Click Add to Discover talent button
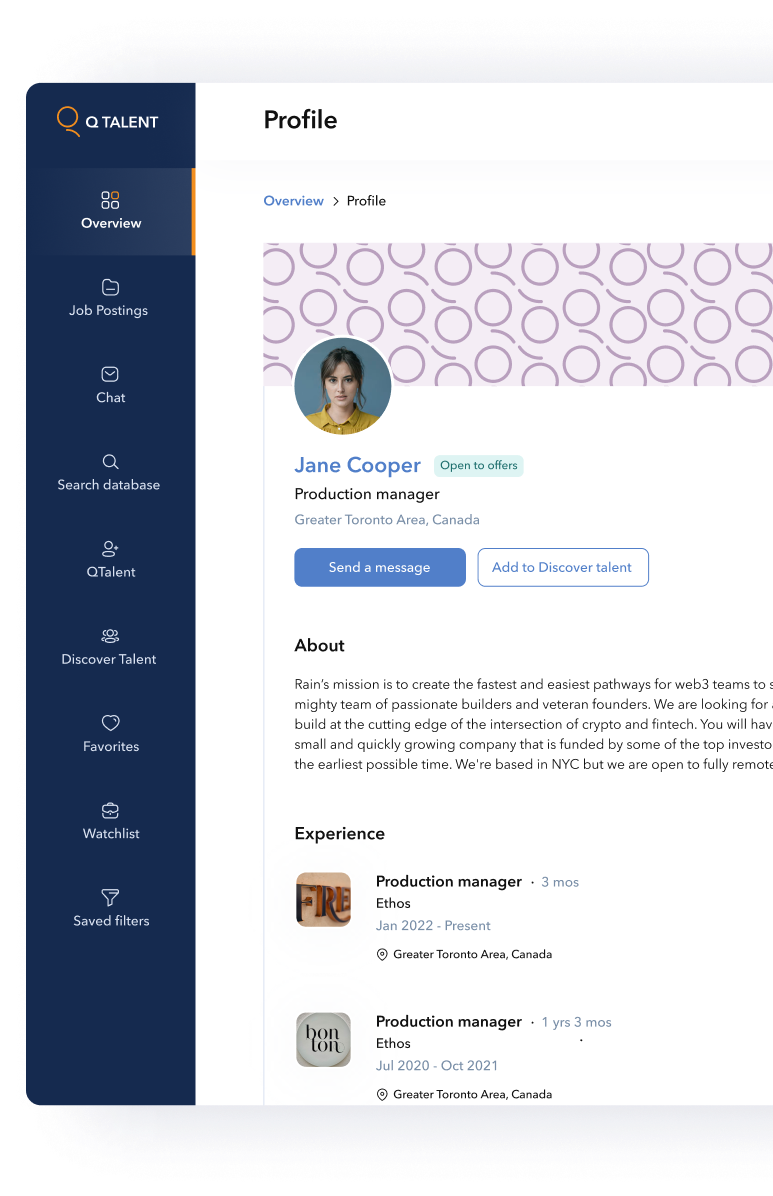 [x=562, y=567]
